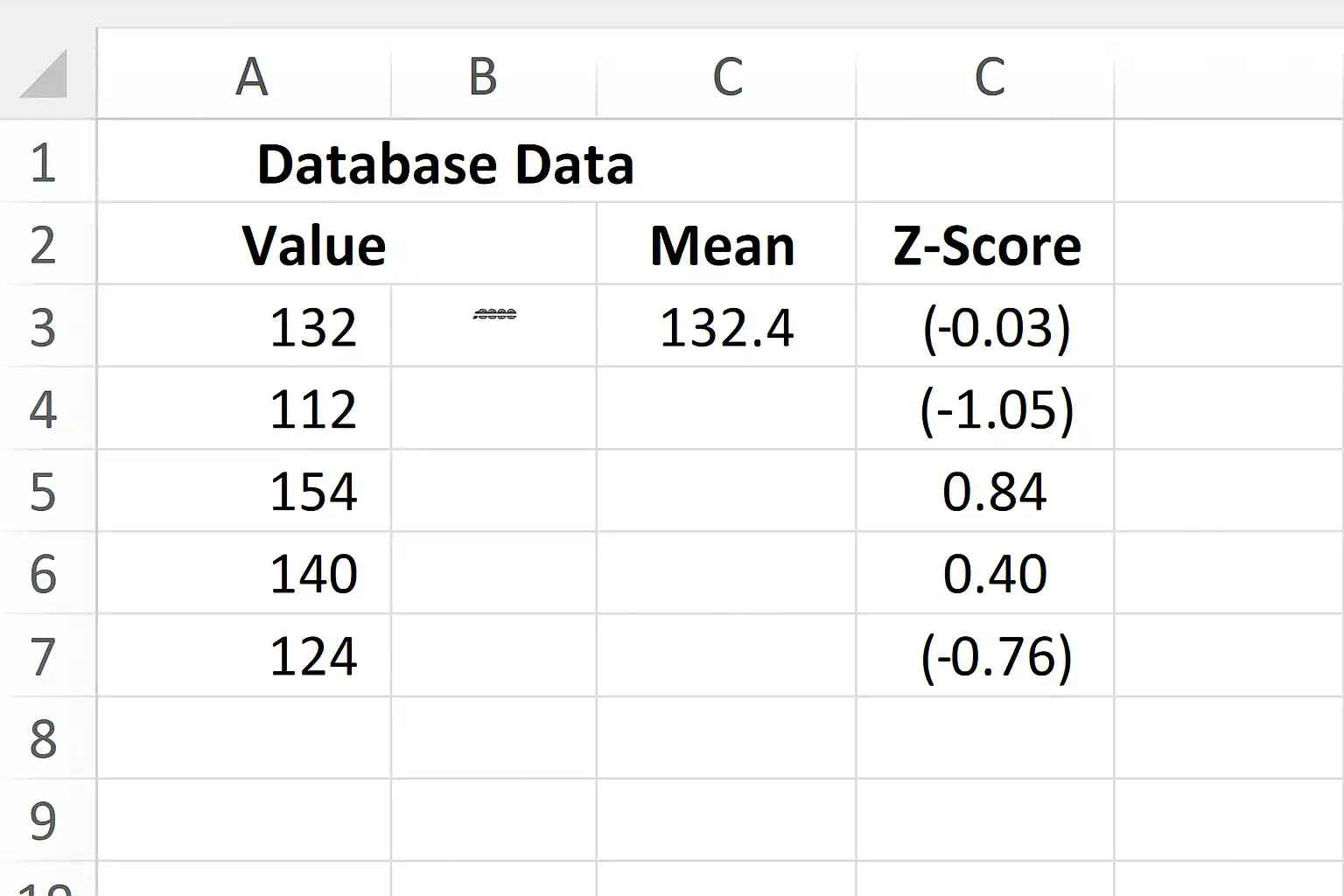Select column B header
Viewport: 1344px width, 896px height.
[x=493, y=74]
